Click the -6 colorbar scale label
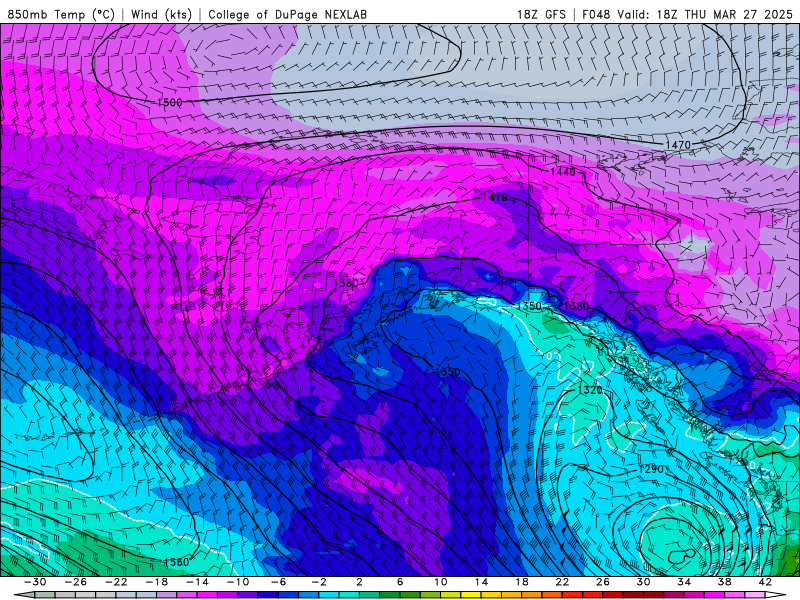 pyautogui.click(x=279, y=582)
